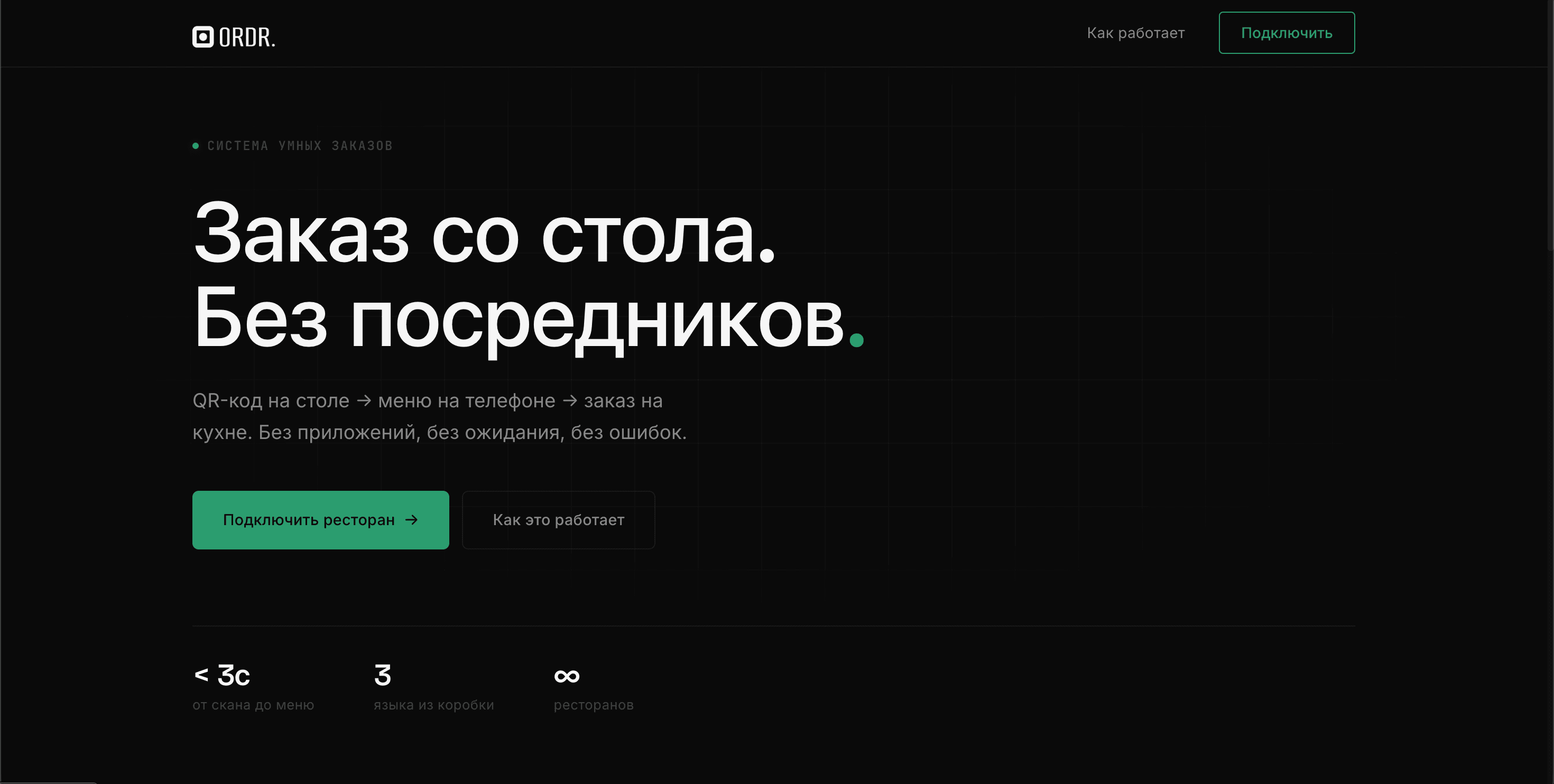Open the Как работает navigation link
The image size is (1554, 784).
1135,33
